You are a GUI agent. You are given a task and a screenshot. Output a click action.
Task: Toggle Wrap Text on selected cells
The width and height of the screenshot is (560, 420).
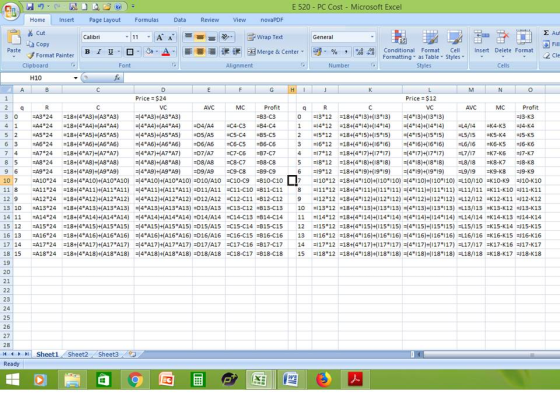265,37
